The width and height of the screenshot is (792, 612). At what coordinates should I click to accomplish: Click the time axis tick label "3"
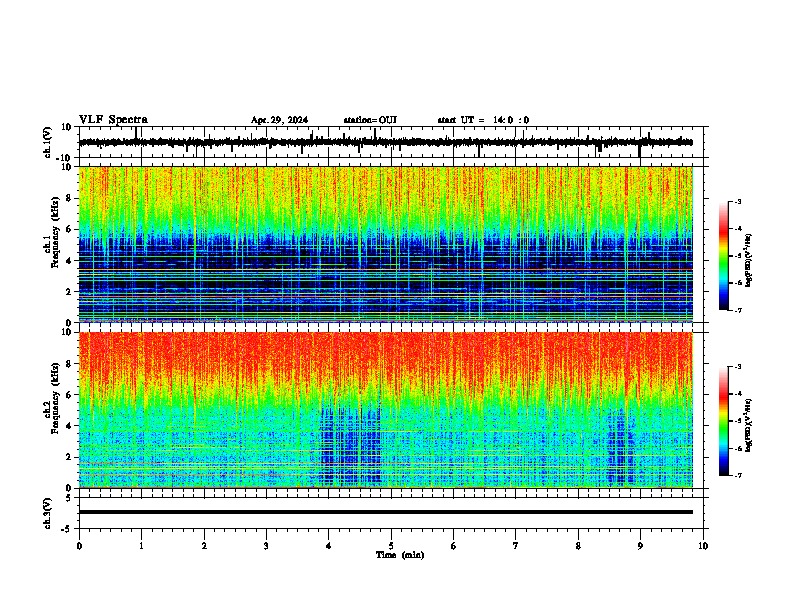(x=267, y=546)
